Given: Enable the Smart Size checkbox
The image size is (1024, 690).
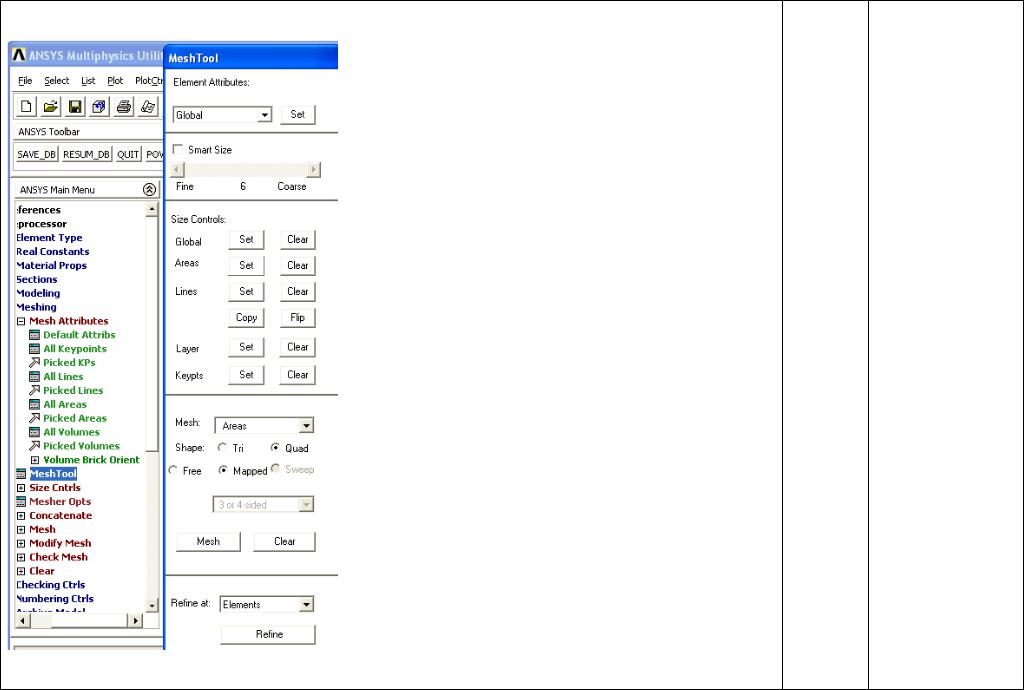Looking at the screenshot, I should 178,149.
